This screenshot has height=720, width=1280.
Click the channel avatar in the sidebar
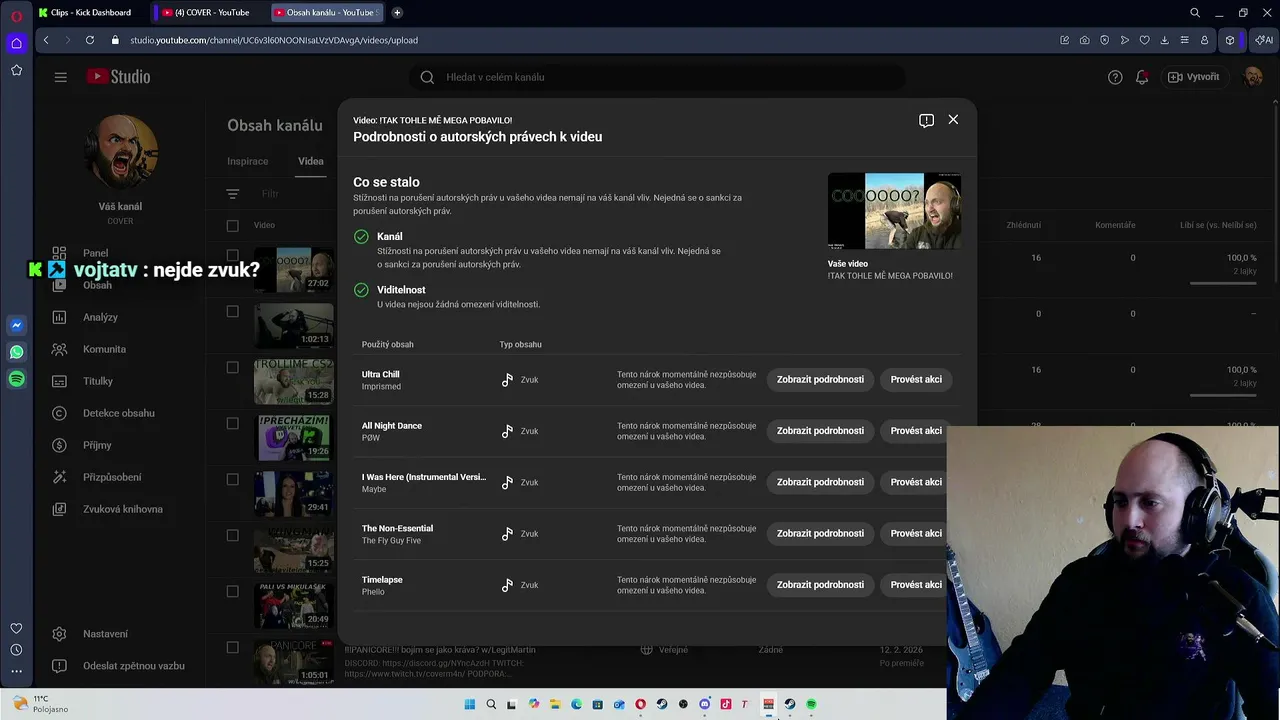(x=120, y=153)
